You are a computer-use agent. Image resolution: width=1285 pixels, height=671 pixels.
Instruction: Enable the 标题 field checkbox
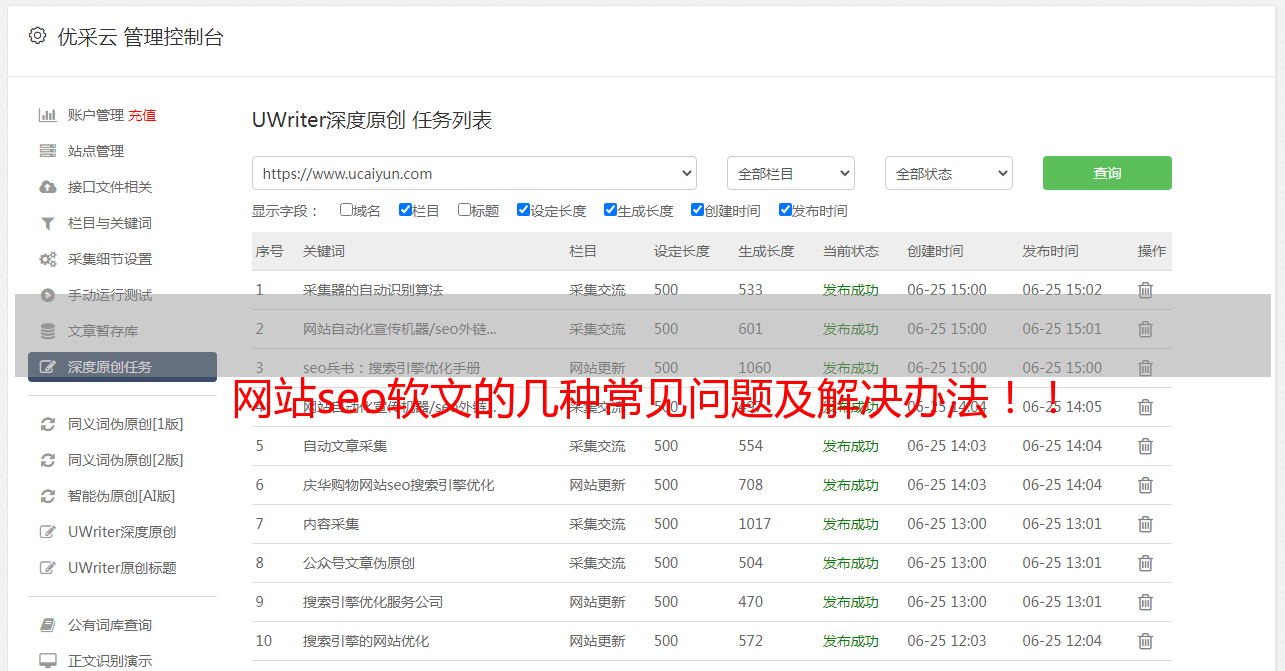(x=464, y=210)
